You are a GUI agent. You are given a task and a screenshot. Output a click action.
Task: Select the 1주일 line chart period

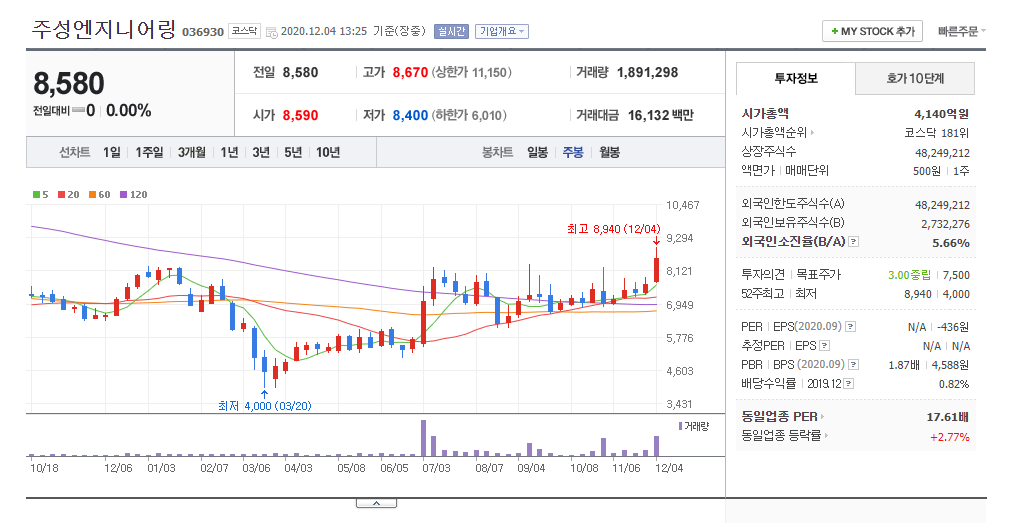coord(149,152)
